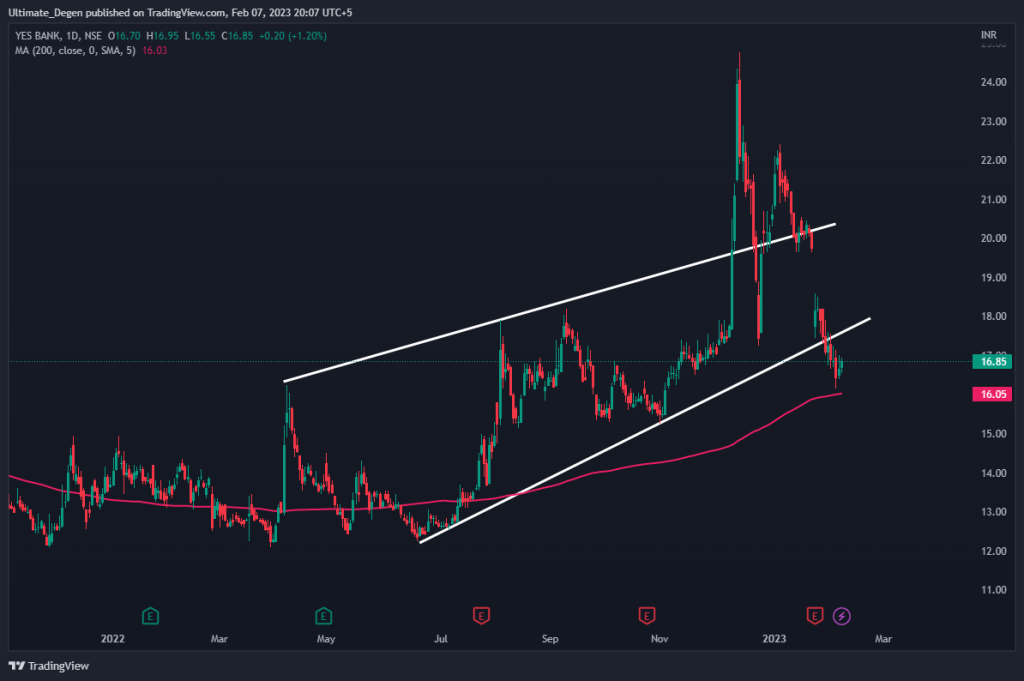Click the INR currency label
Screen dimensions: 1024x681
point(989,35)
